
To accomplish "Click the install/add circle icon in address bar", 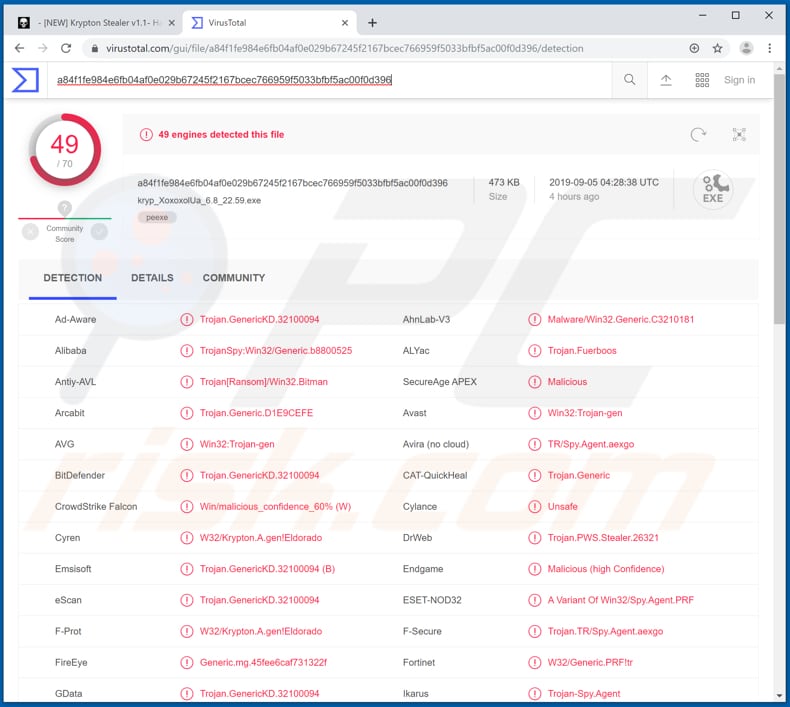I will [x=694, y=48].
